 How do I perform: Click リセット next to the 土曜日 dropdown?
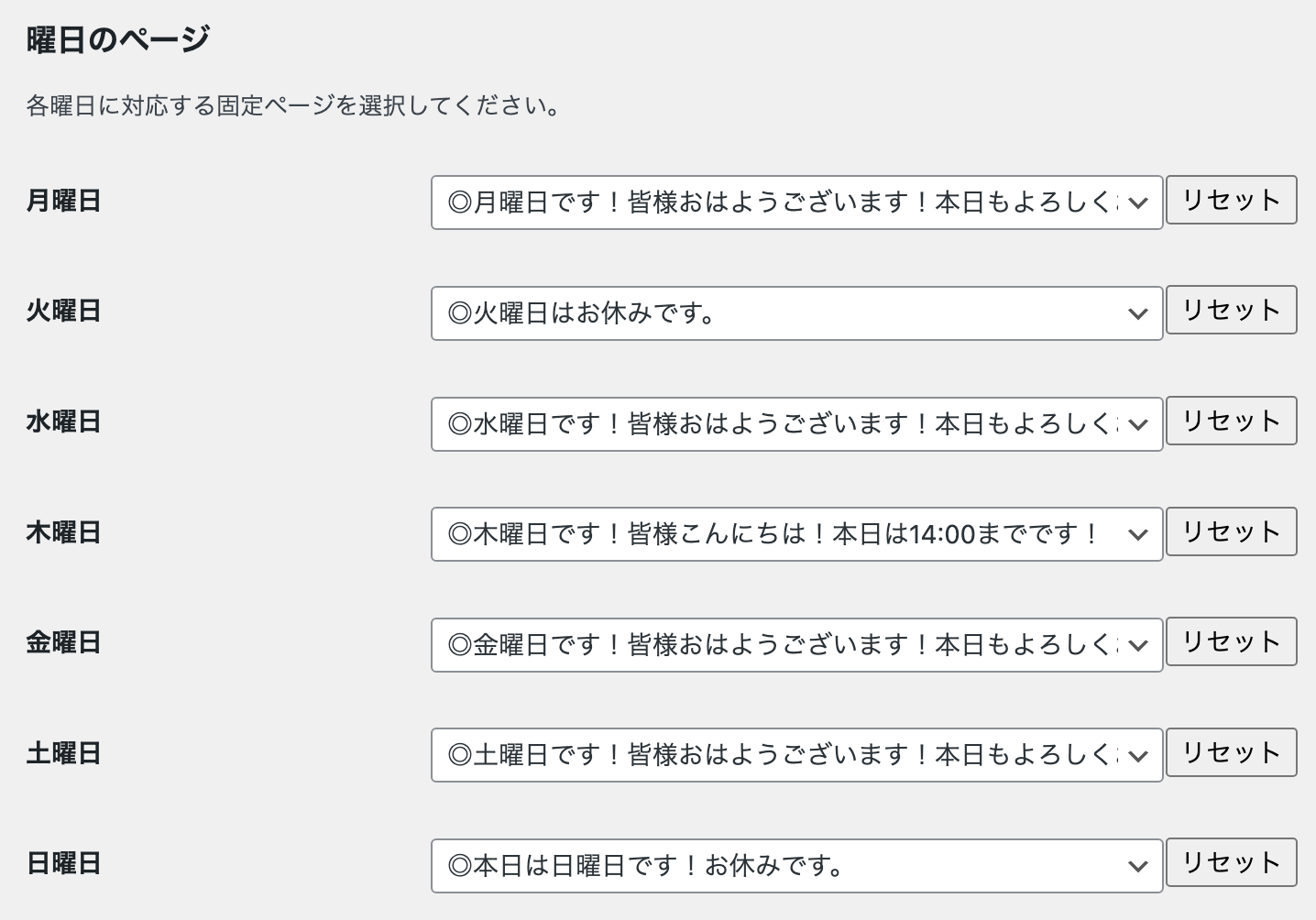pos(1231,752)
